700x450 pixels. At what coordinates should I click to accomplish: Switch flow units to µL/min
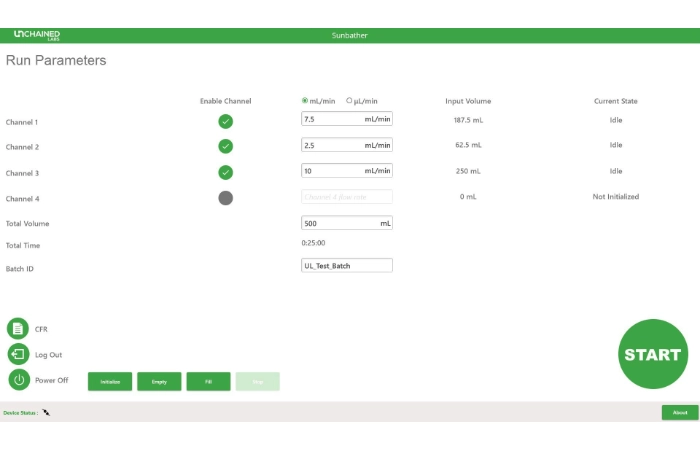[x=349, y=100]
